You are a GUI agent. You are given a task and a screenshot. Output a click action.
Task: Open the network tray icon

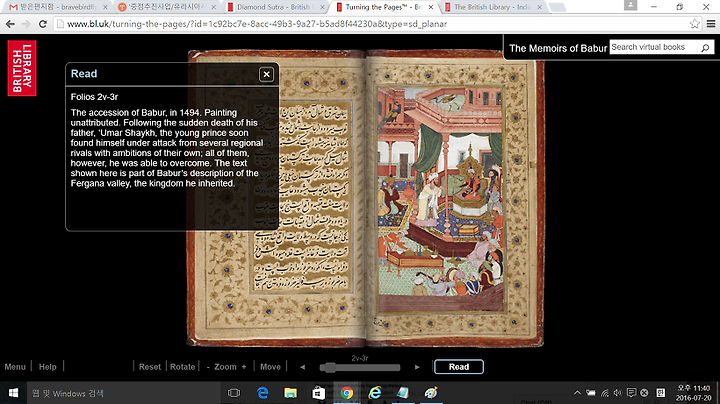click(605, 393)
